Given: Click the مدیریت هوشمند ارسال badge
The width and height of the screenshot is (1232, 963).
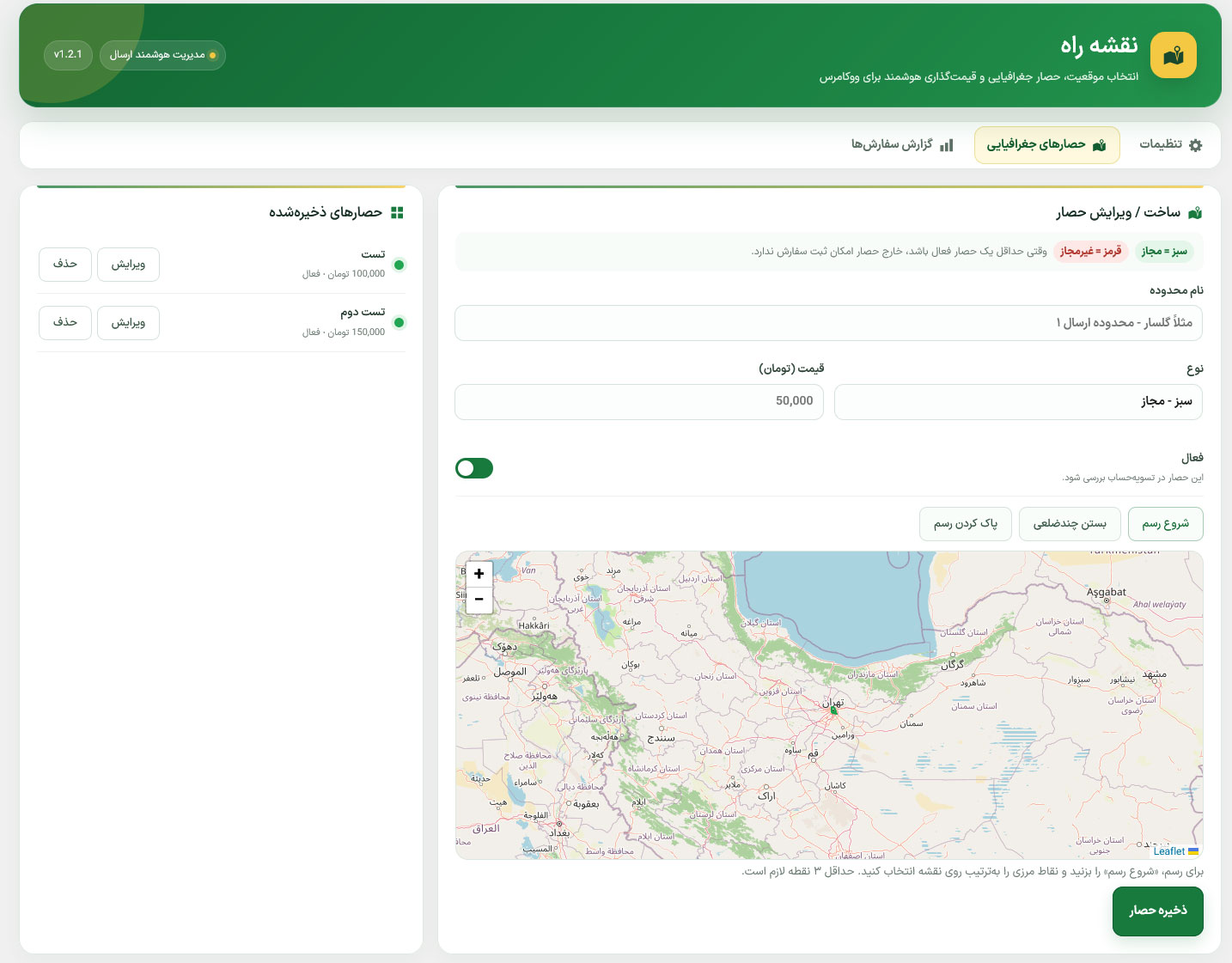Looking at the screenshot, I should 162,55.
